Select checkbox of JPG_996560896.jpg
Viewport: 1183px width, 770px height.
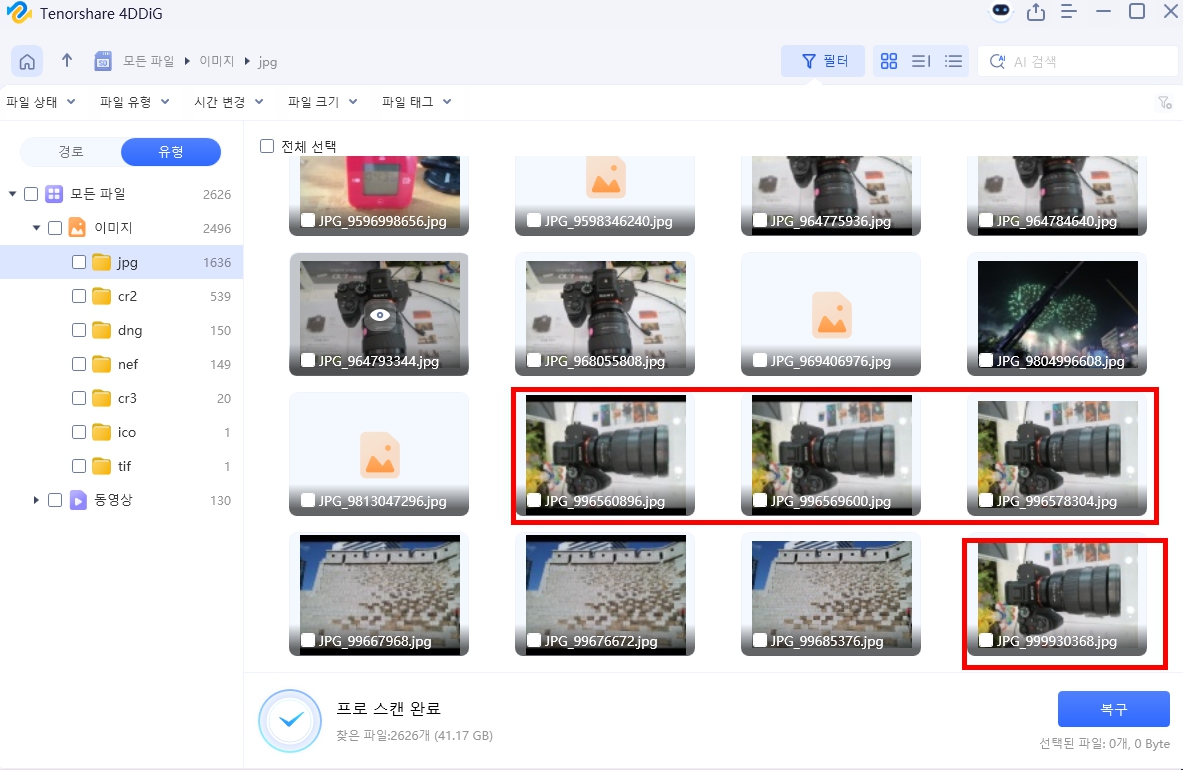(x=533, y=500)
